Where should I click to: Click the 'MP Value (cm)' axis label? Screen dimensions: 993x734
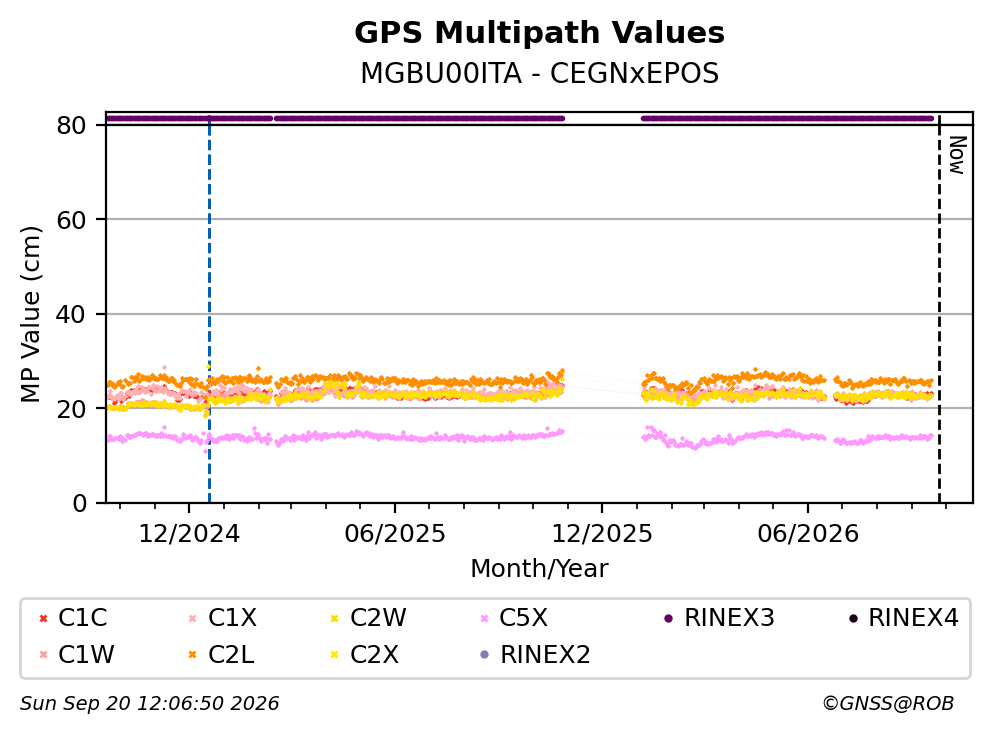pos(30,314)
